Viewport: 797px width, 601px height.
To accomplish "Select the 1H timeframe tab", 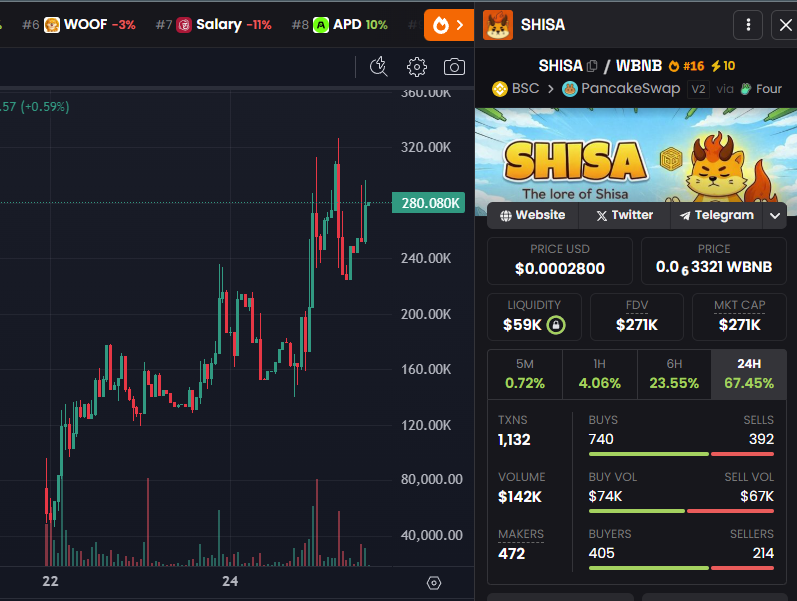I will (x=600, y=374).
